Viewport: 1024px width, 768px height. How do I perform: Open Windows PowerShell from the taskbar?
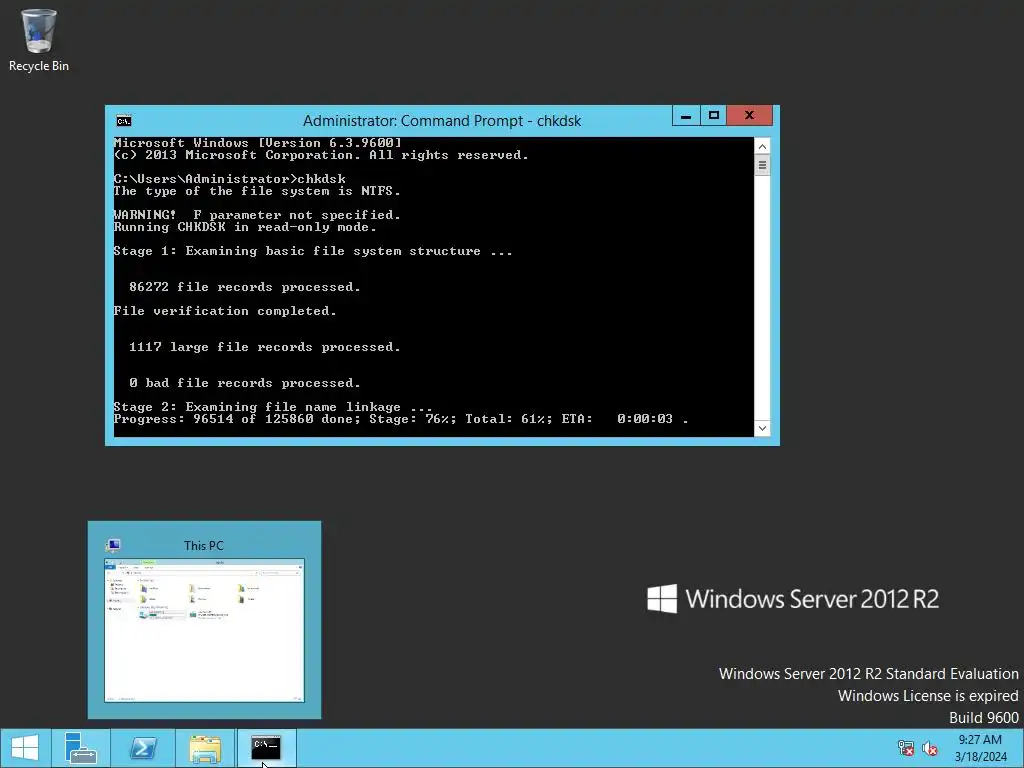click(x=143, y=748)
